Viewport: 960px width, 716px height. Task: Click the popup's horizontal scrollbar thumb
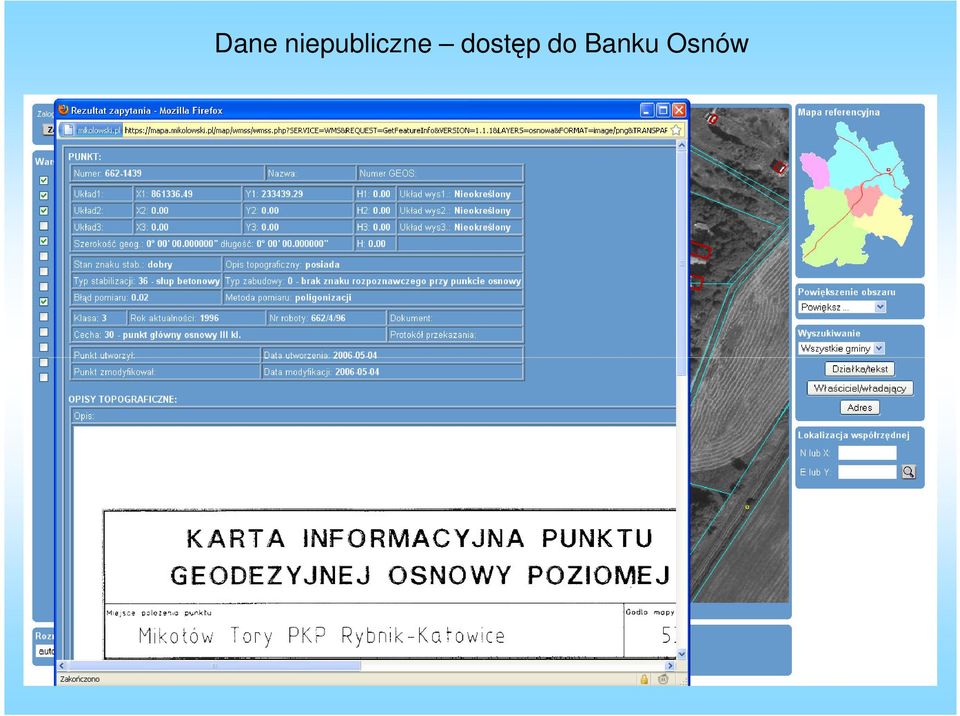[x=215, y=665]
